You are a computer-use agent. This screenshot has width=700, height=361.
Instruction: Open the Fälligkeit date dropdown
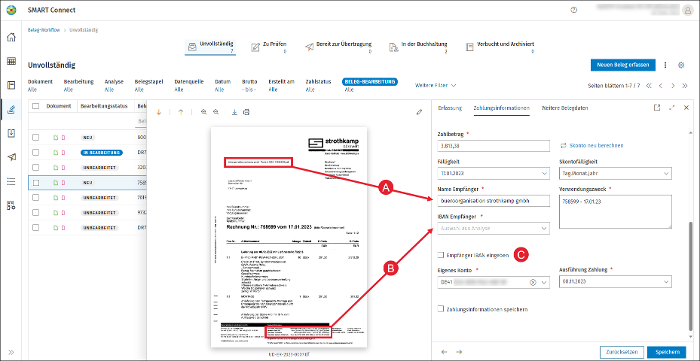[544, 173]
